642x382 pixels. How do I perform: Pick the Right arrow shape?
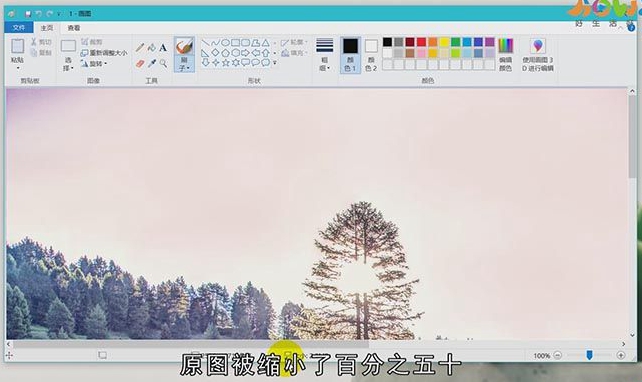(x=245, y=53)
